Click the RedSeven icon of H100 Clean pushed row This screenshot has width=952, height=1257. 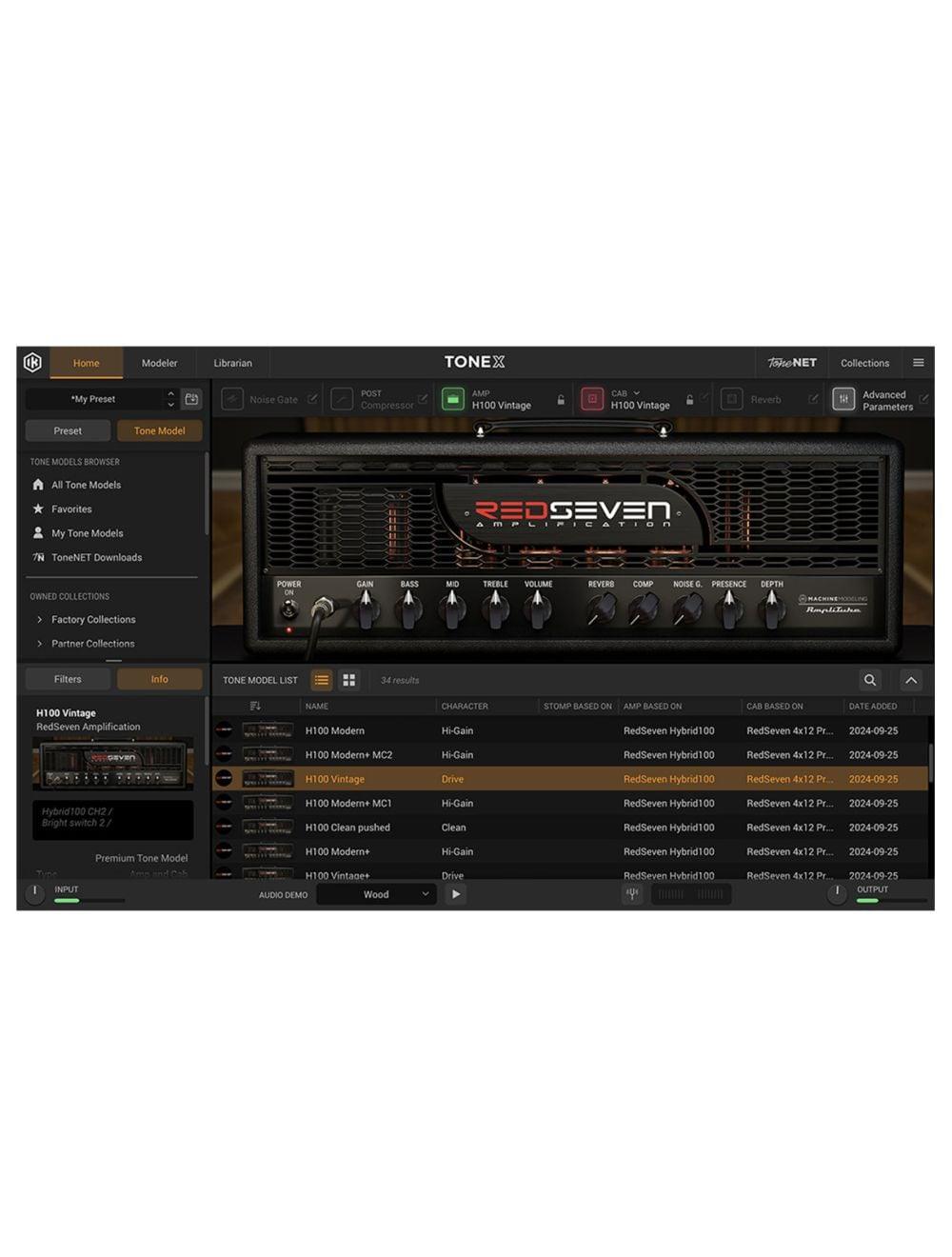[224, 828]
